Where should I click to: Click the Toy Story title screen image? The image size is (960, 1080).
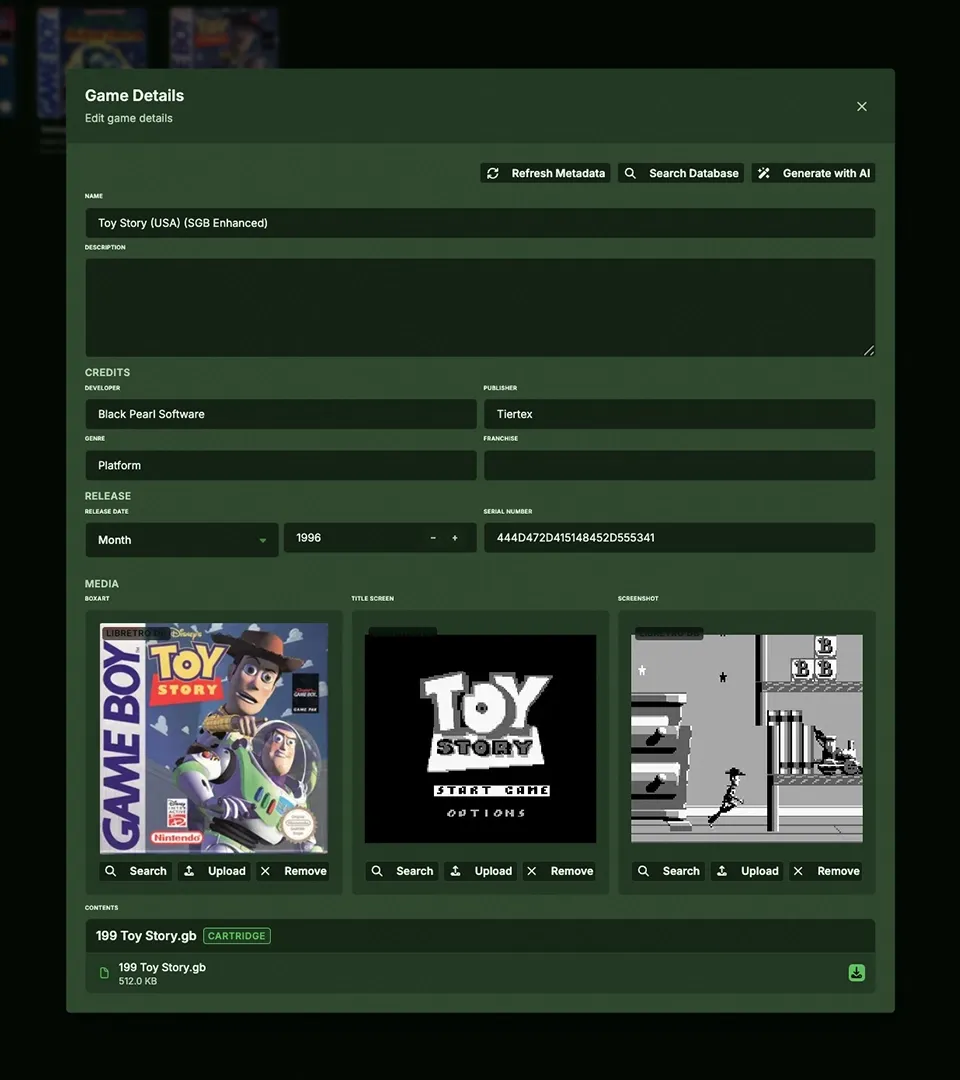pyautogui.click(x=480, y=738)
